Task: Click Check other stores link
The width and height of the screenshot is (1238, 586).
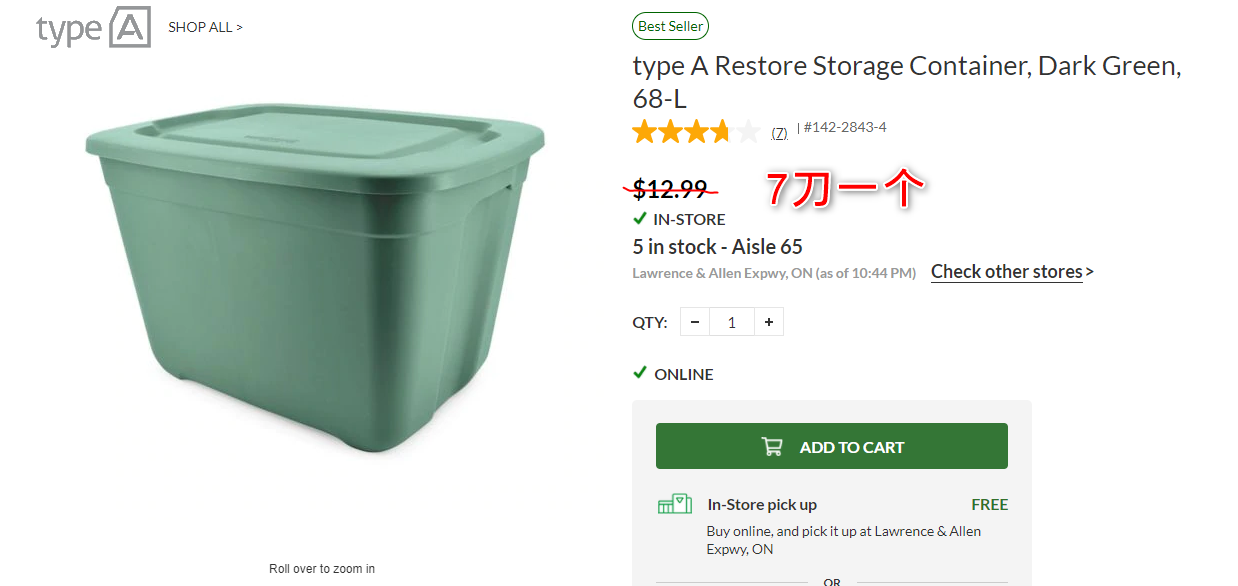Action: tap(1006, 272)
